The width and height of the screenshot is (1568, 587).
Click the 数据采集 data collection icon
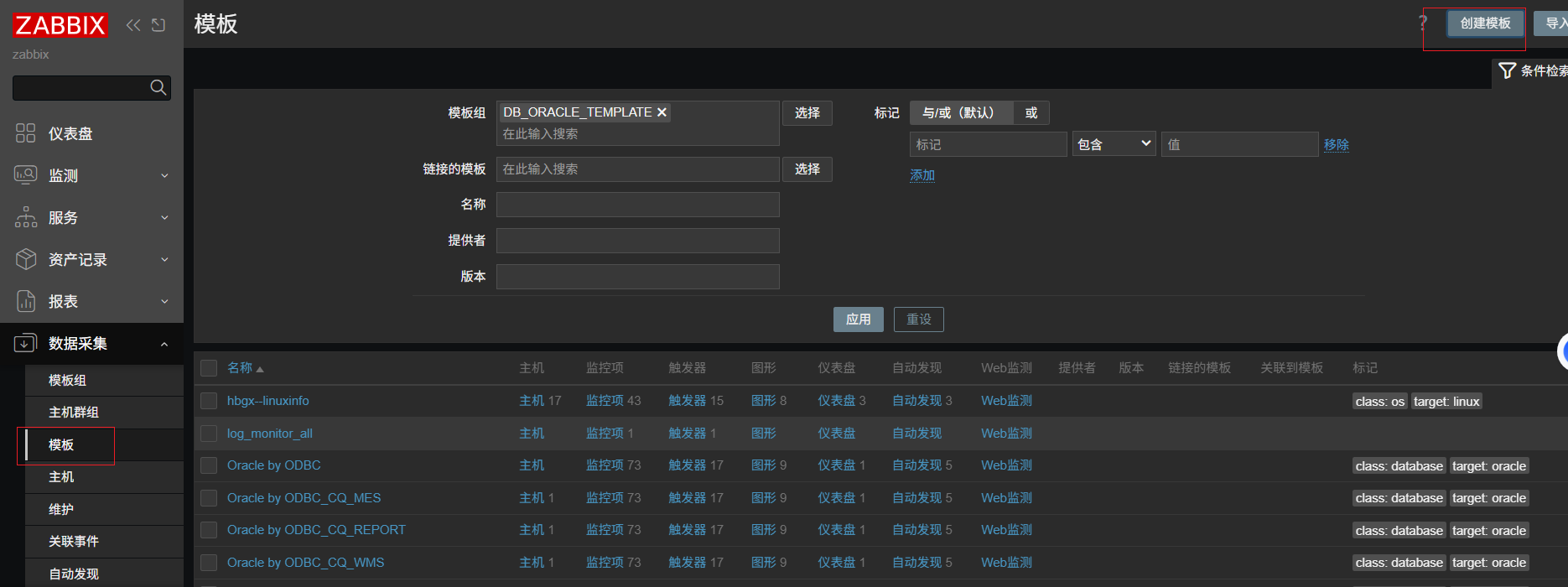click(x=26, y=343)
